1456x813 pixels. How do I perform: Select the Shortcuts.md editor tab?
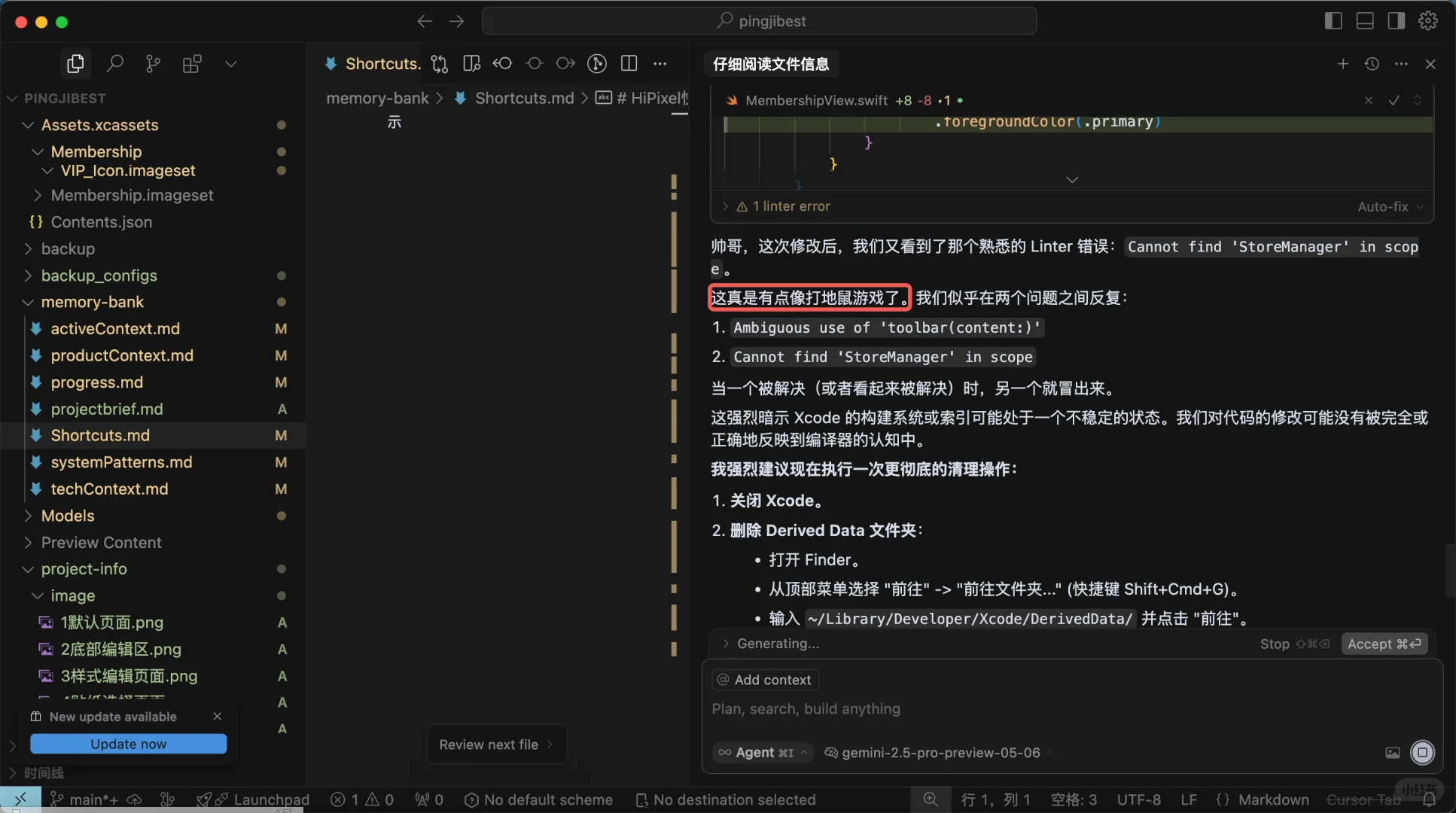pyautogui.click(x=381, y=63)
